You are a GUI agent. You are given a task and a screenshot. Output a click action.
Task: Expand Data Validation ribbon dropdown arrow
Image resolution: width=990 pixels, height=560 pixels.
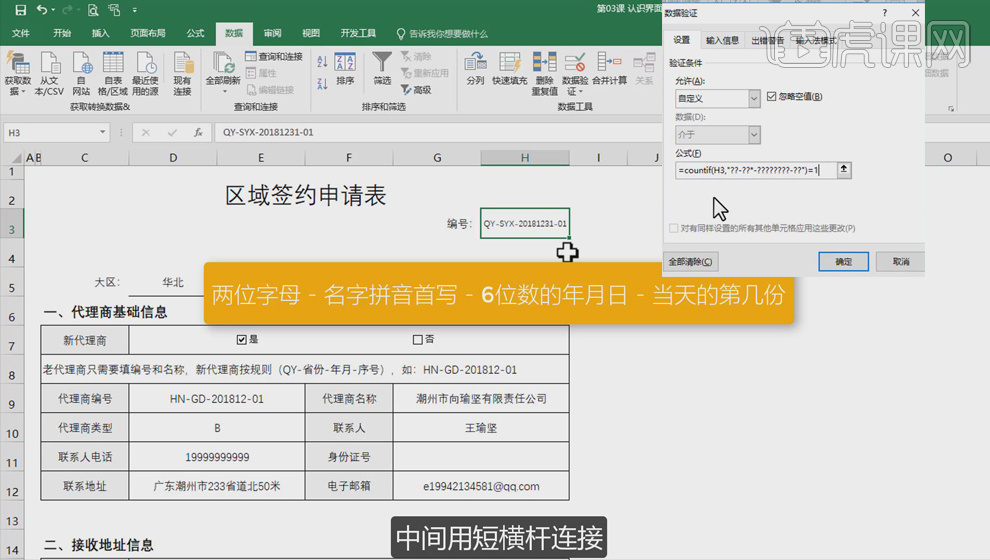[x=580, y=92]
